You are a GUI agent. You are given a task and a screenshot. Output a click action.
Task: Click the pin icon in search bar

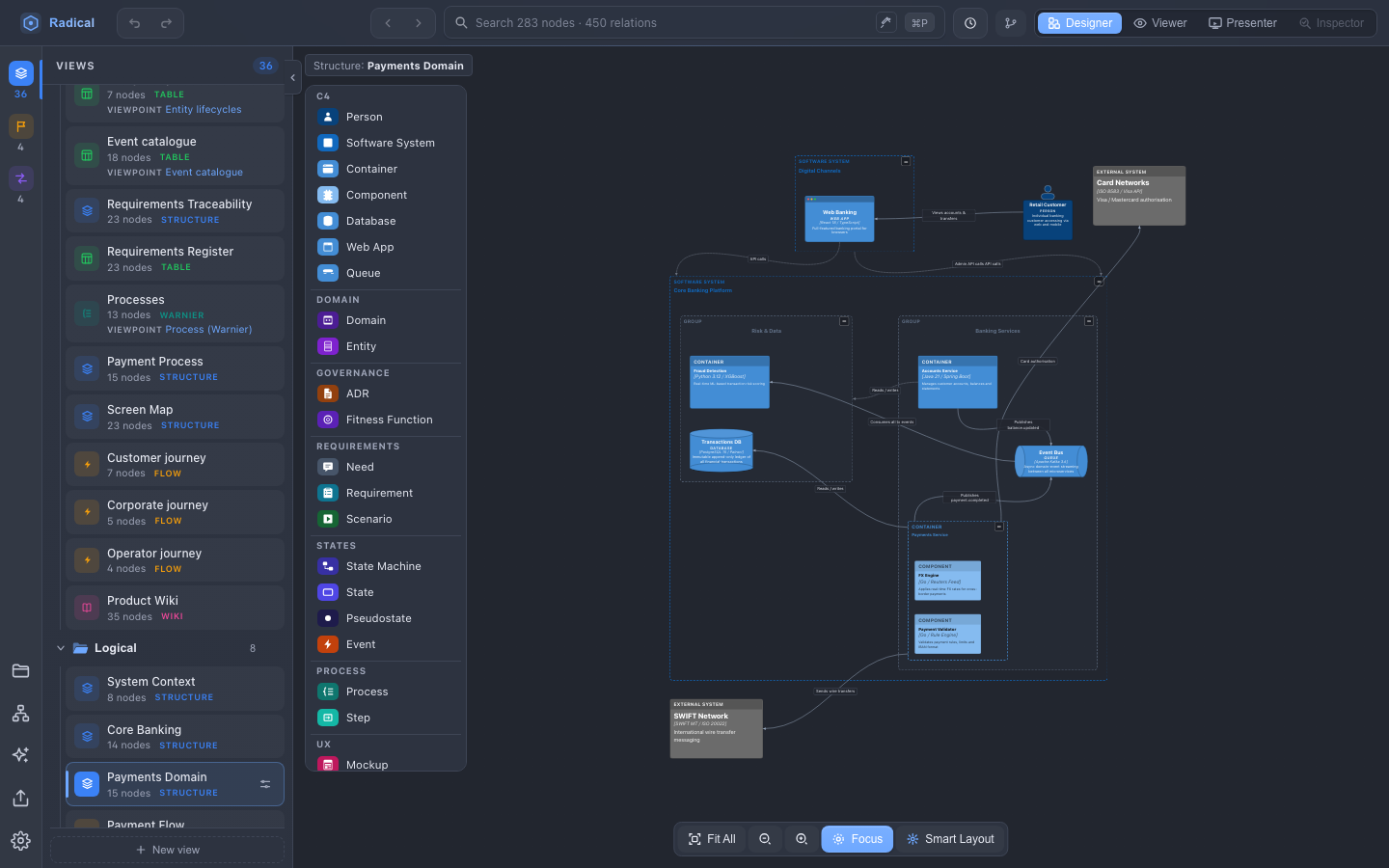885,22
